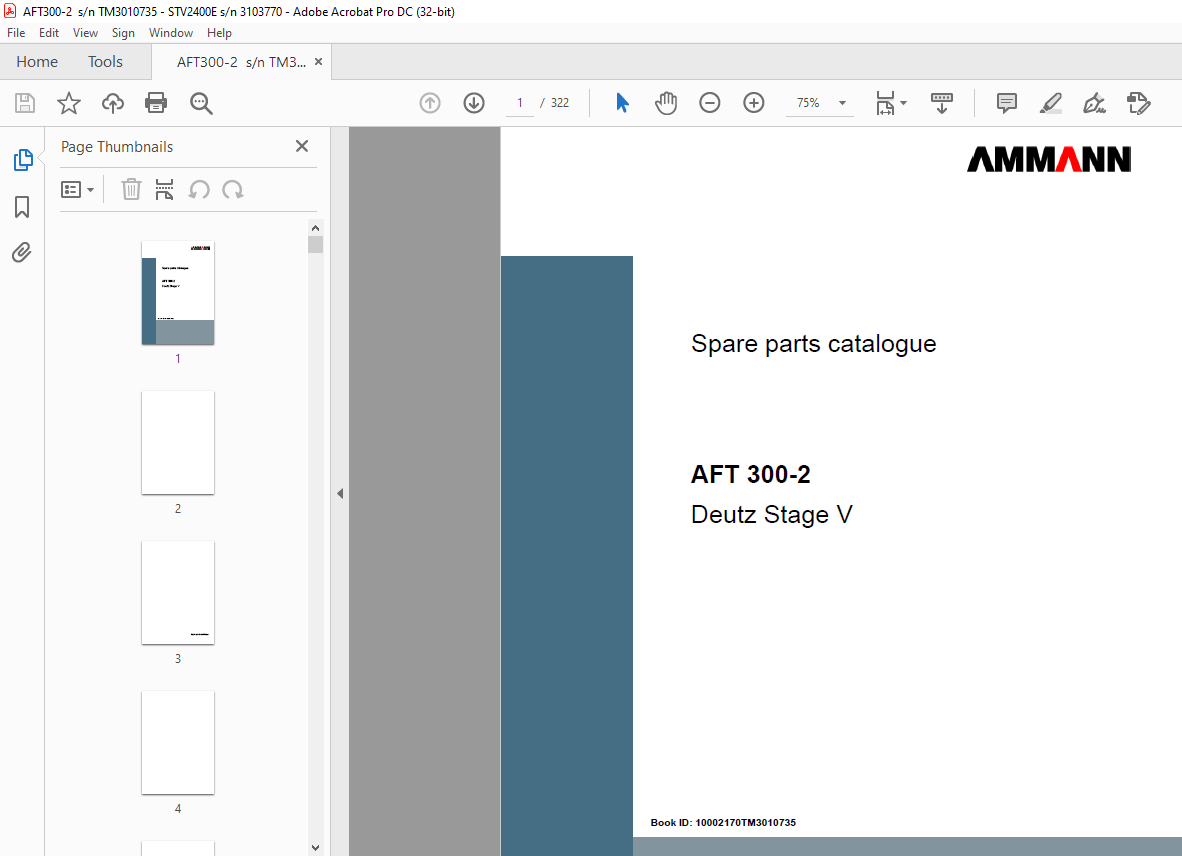Go to the previous page arrow
The width and height of the screenshot is (1182, 856).
tap(430, 103)
